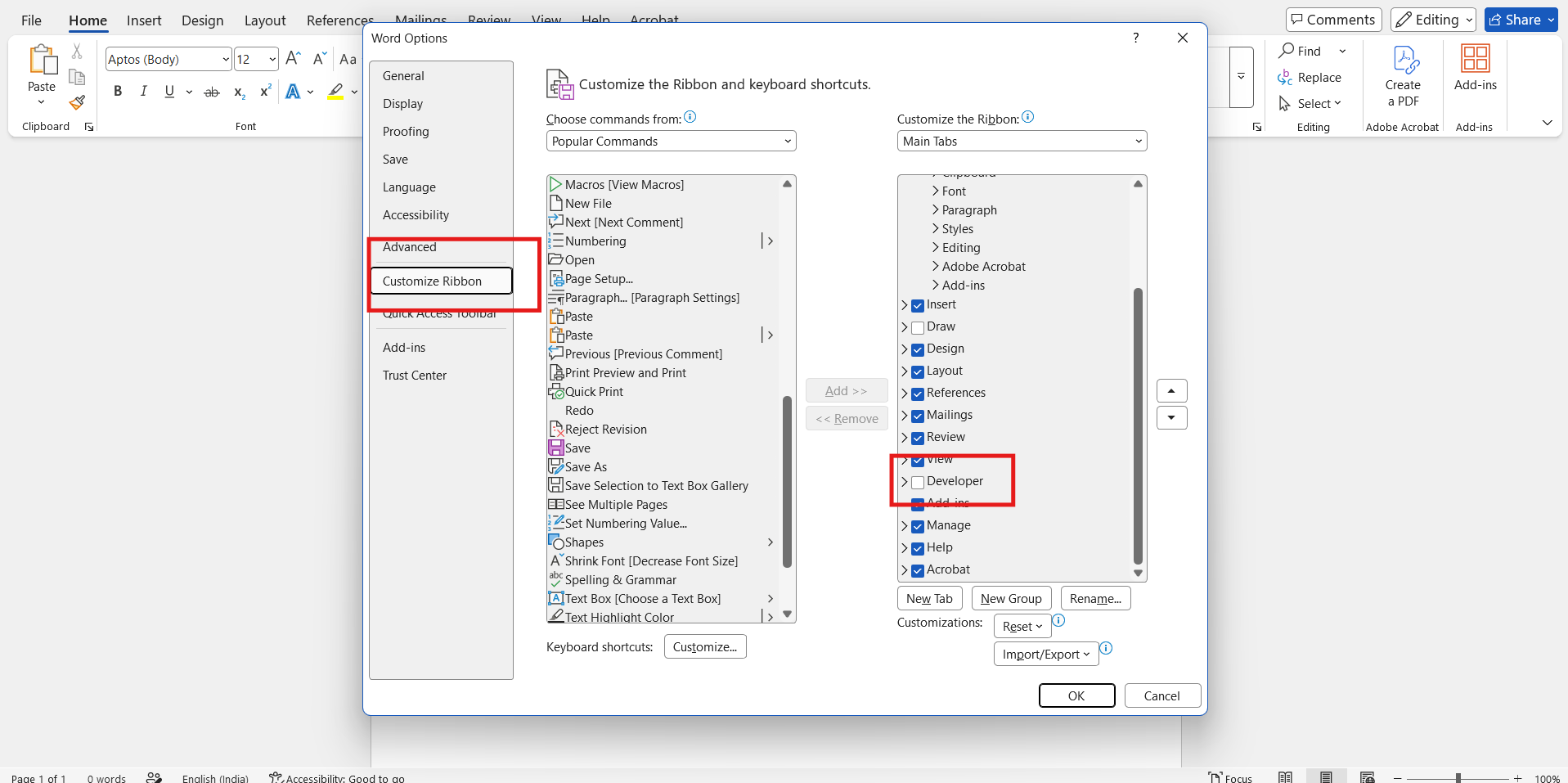Check the Draw tab checkbox
This screenshot has height=783, width=1568.
918,328
